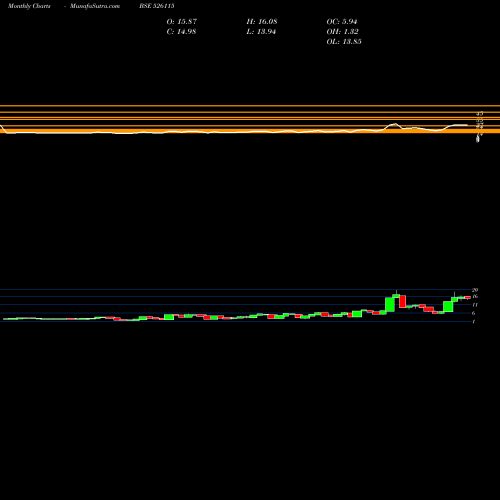Click the 'BSE 526115' symbol label
500x500 pixels.
point(157,6)
